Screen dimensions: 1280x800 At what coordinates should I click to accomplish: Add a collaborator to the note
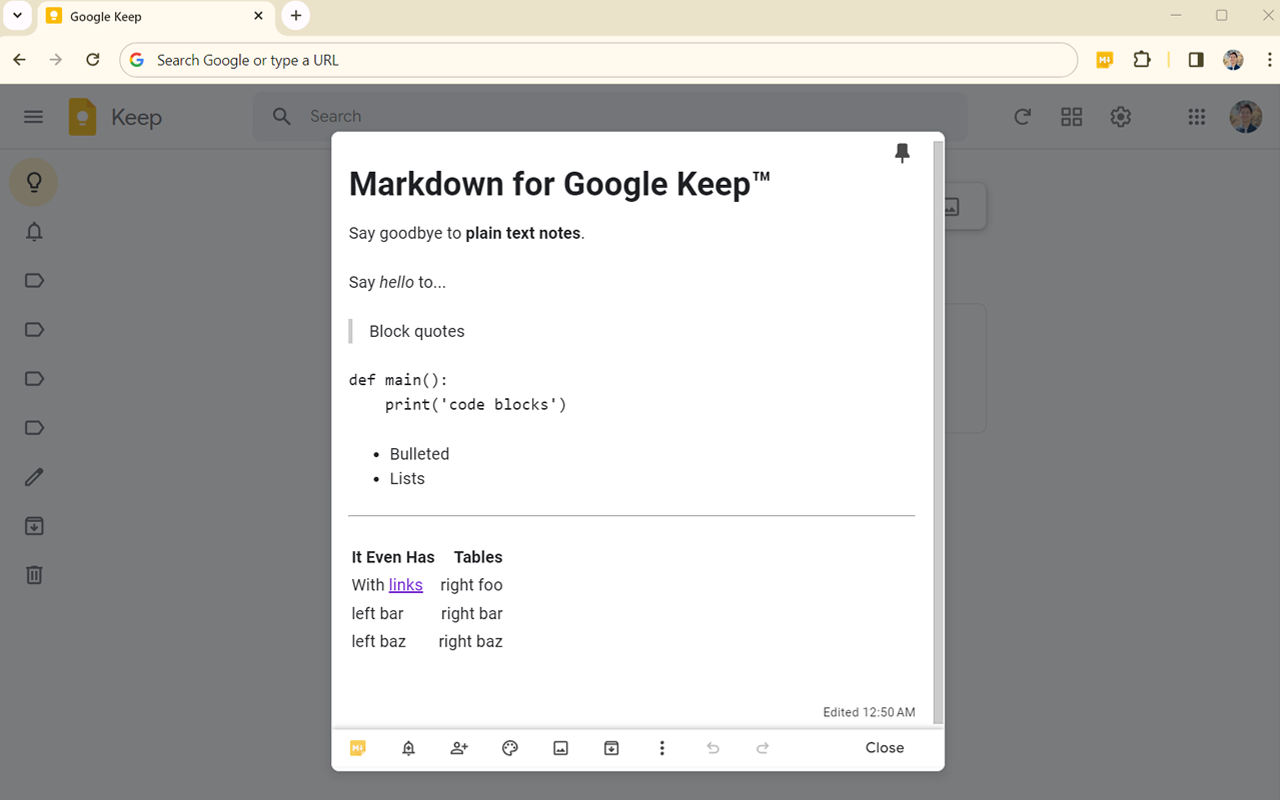pyautogui.click(x=459, y=748)
